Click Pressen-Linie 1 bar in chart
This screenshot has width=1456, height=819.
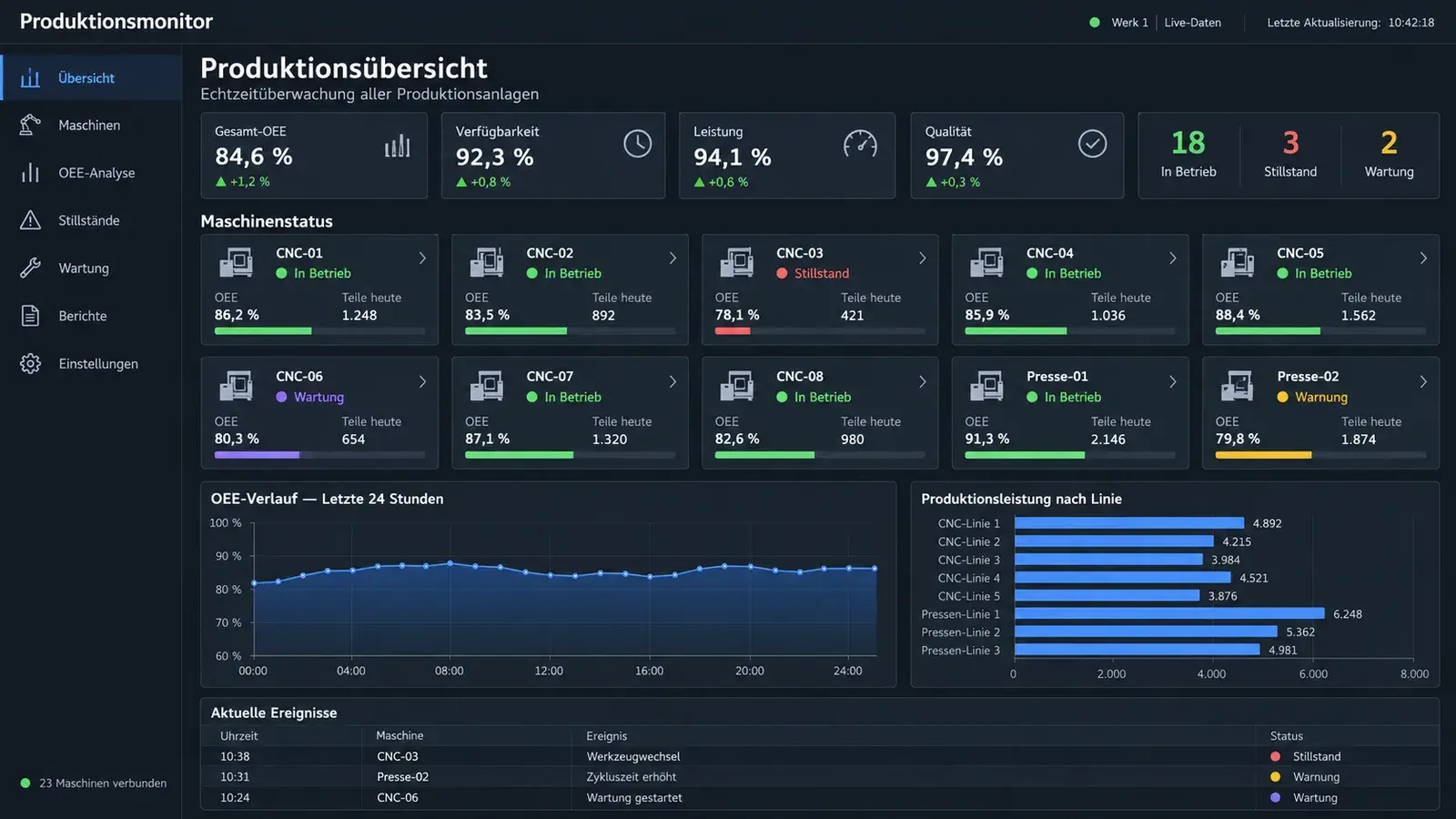point(1169,614)
